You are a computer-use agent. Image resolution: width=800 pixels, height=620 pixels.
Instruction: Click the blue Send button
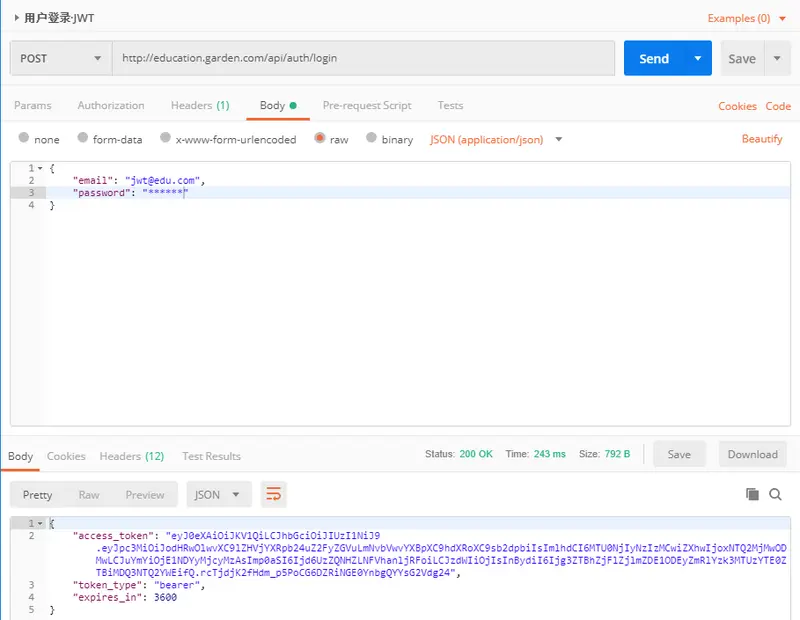[654, 58]
